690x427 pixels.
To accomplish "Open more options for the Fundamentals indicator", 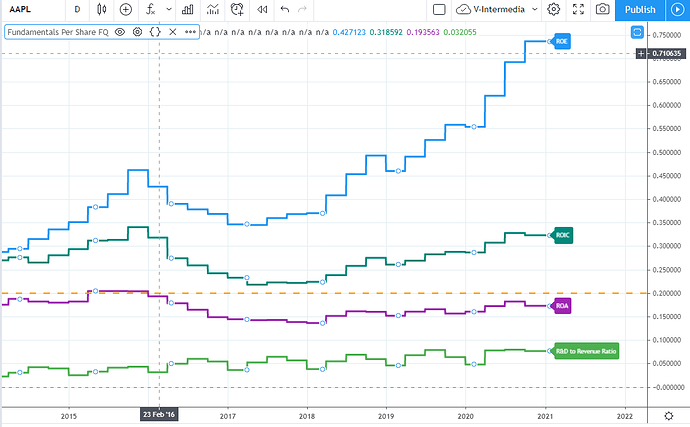I will tap(190, 31).
